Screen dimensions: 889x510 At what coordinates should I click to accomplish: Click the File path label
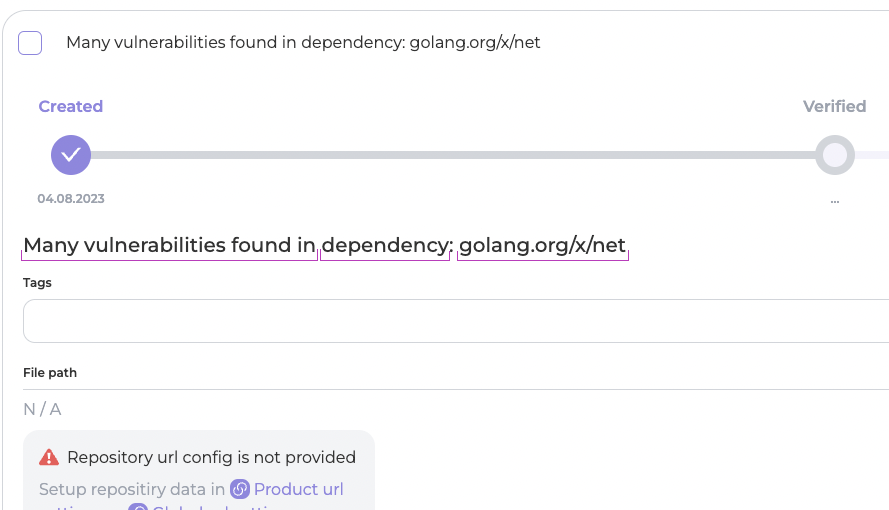point(50,373)
